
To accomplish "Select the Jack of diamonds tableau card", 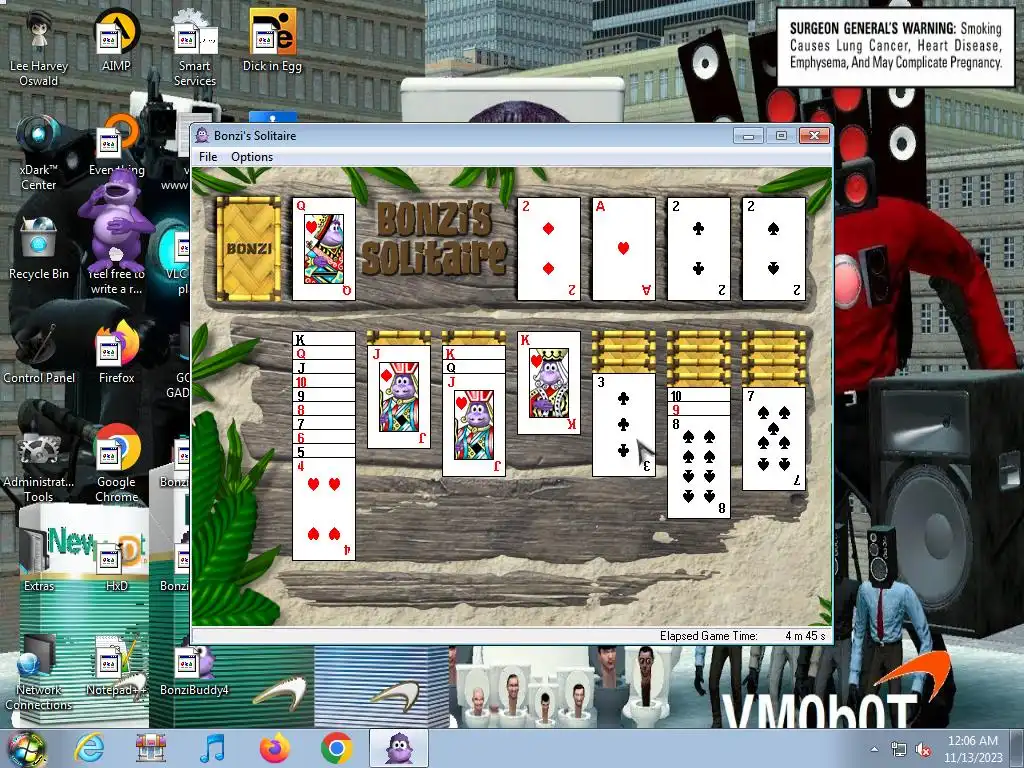I will point(399,397).
